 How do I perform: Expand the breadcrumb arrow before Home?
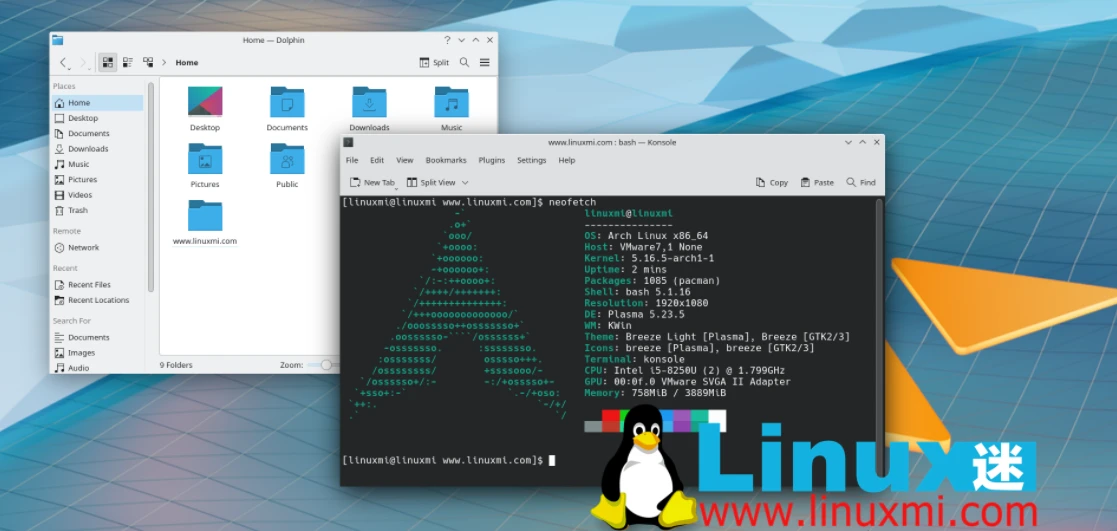tap(164, 63)
